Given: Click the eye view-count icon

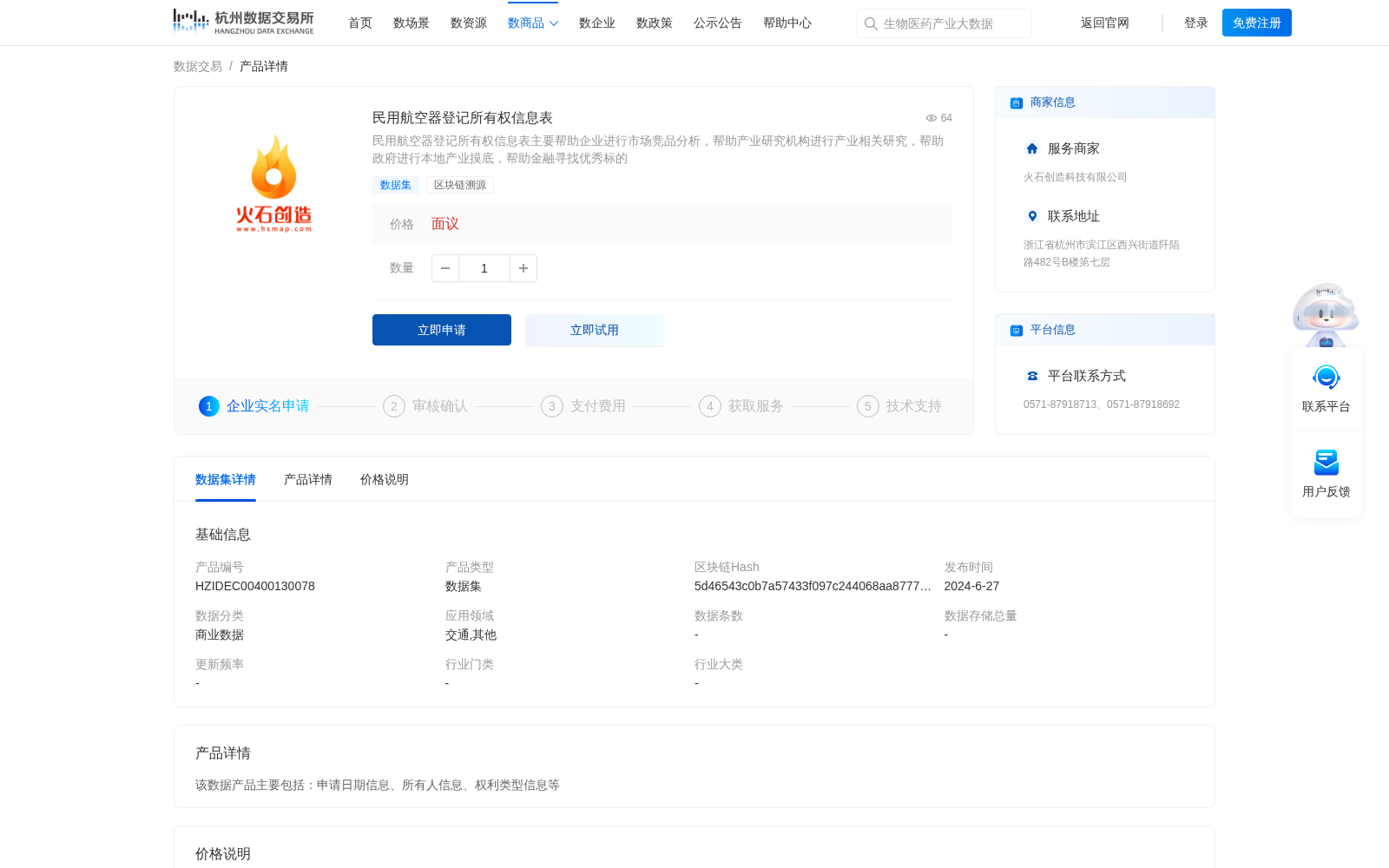Looking at the screenshot, I should pyautogui.click(x=931, y=118).
